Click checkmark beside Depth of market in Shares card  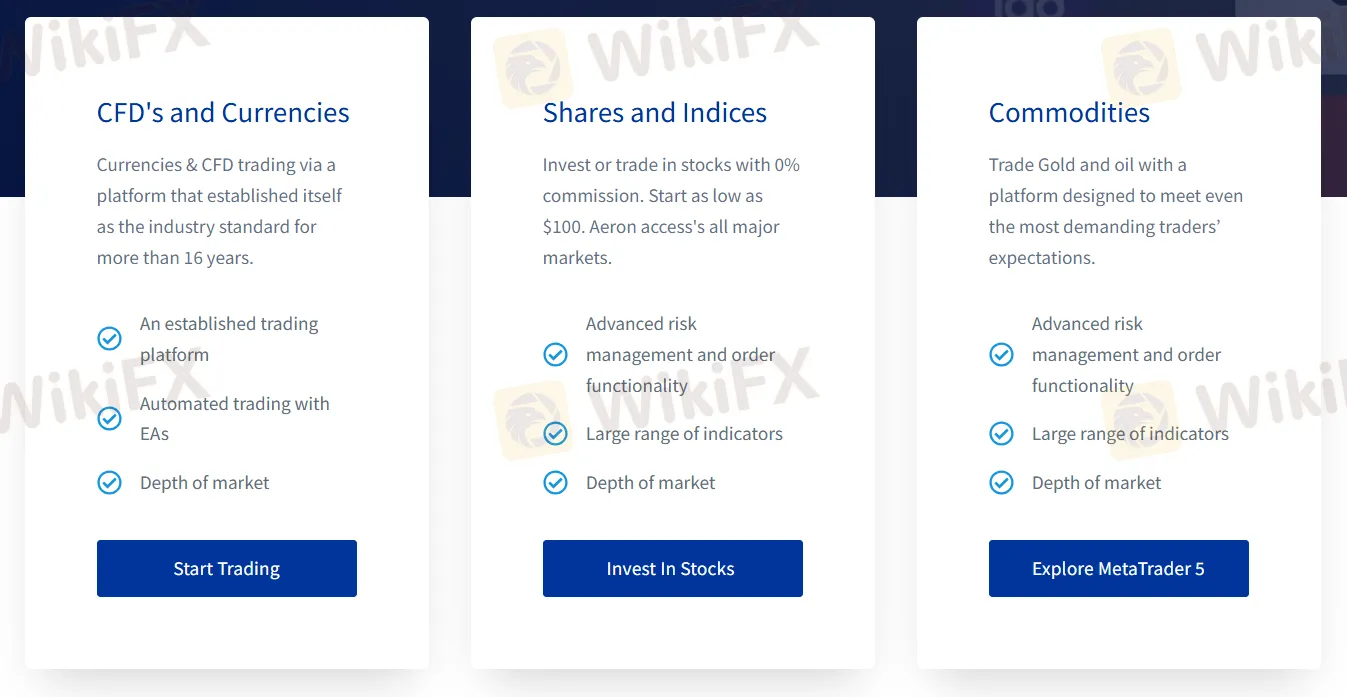click(x=555, y=483)
